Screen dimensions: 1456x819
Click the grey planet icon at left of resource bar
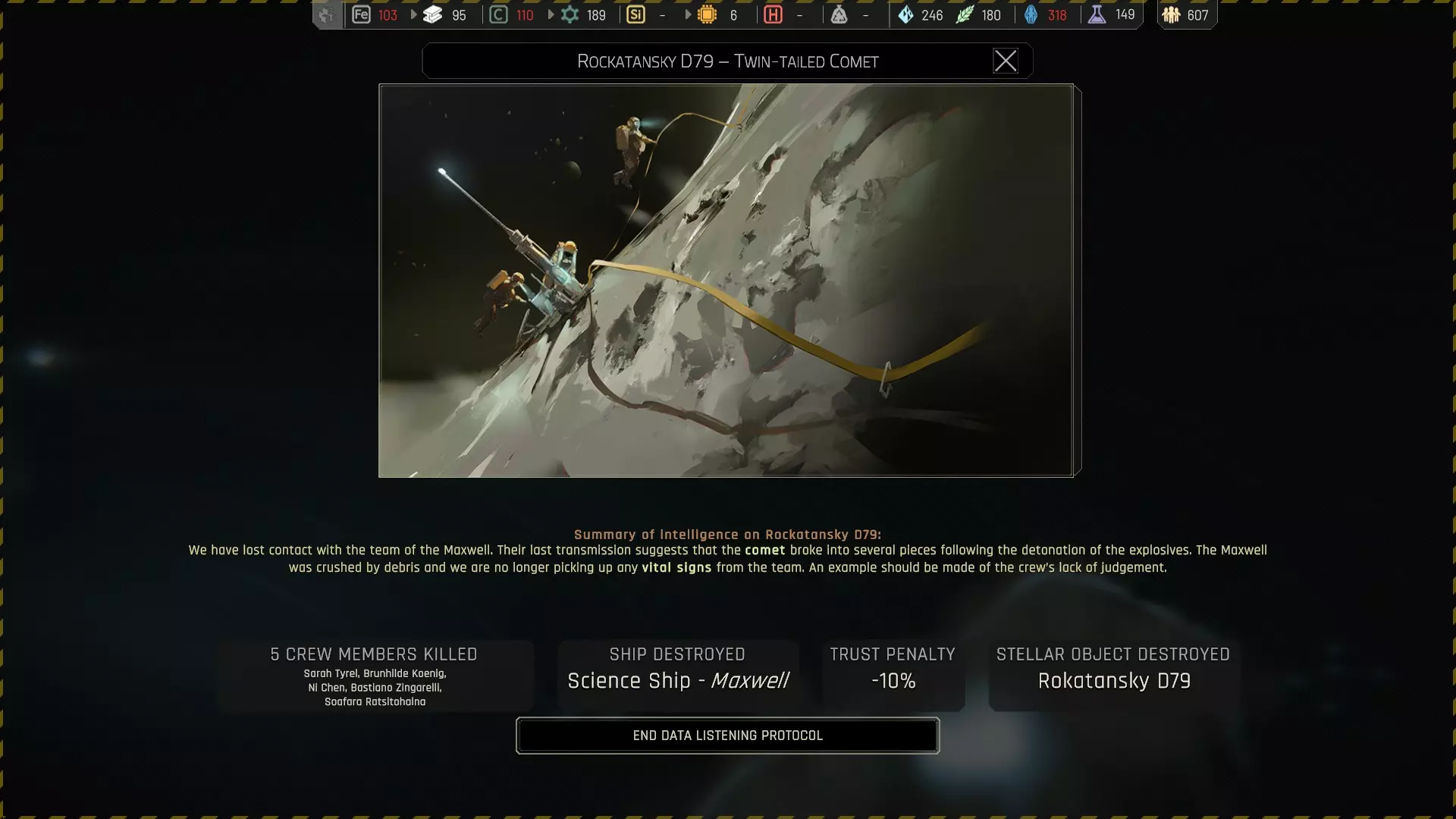(x=327, y=14)
